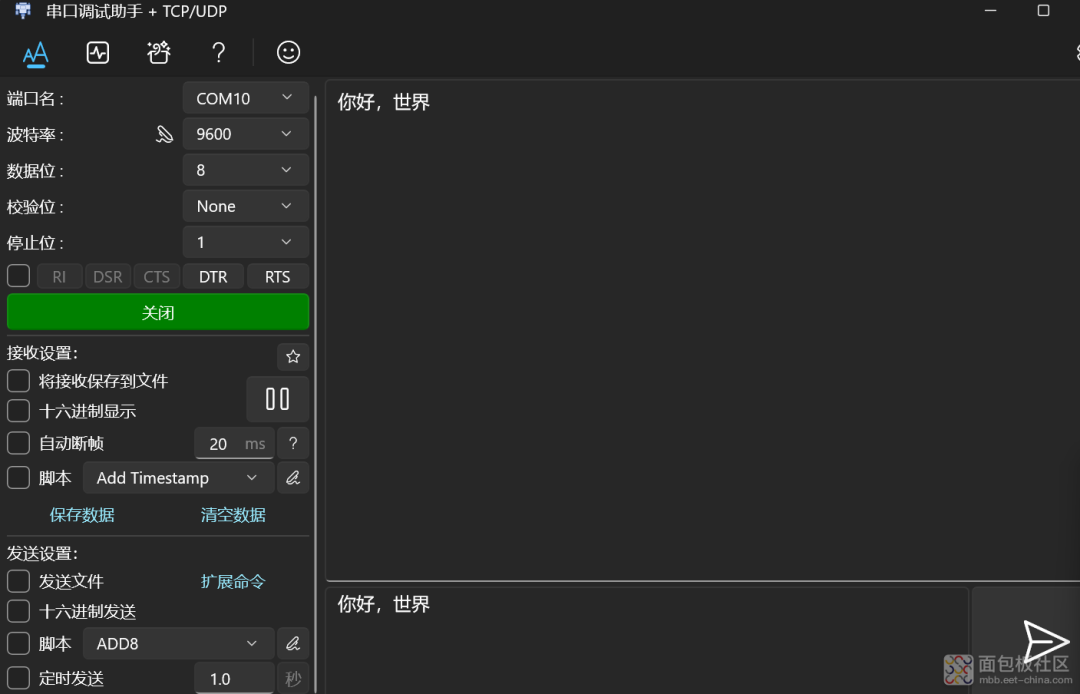
Task: Open the 端口名 COM10 dropdown
Action: [246, 98]
